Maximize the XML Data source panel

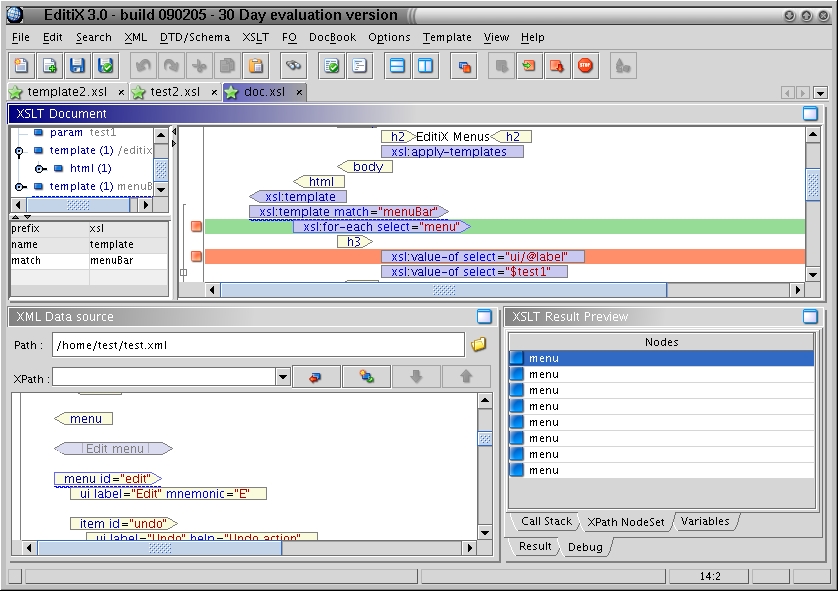(484, 316)
